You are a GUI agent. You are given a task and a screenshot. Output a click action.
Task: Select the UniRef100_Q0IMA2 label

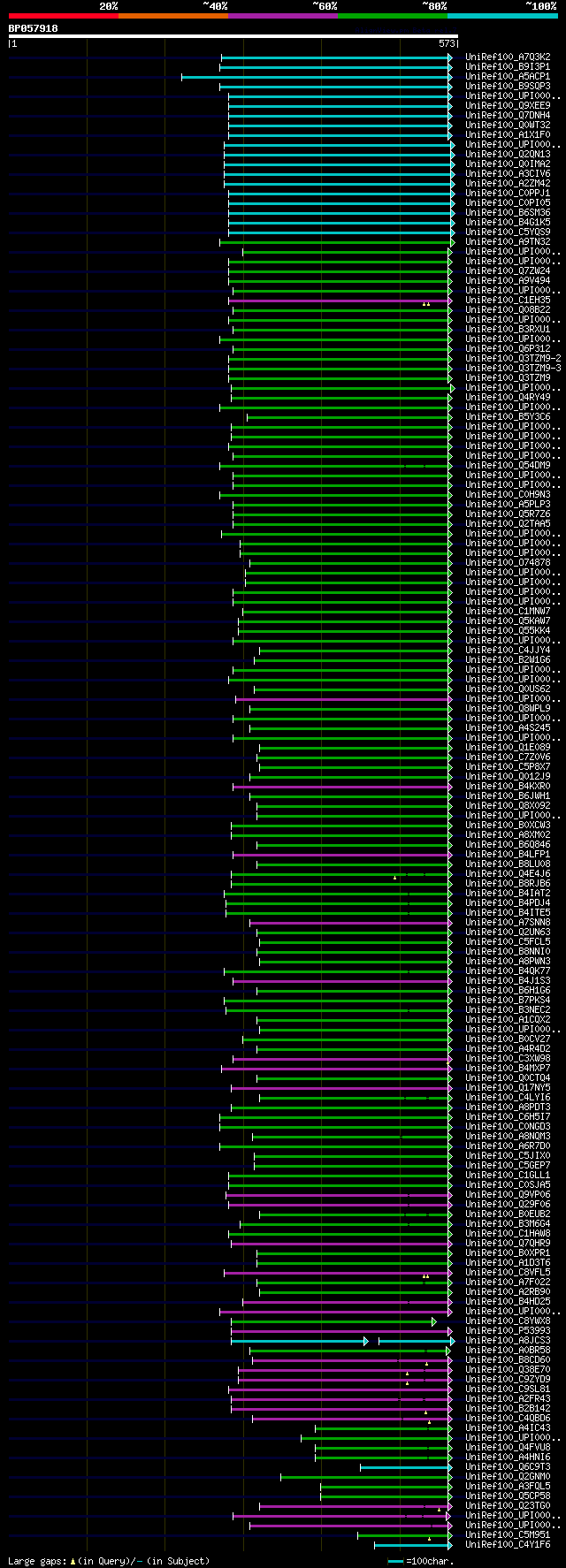[508, 164]
